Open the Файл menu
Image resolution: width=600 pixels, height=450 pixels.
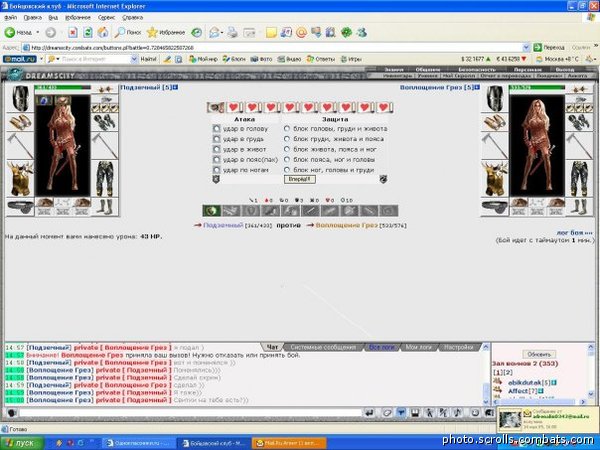point(11,18)
